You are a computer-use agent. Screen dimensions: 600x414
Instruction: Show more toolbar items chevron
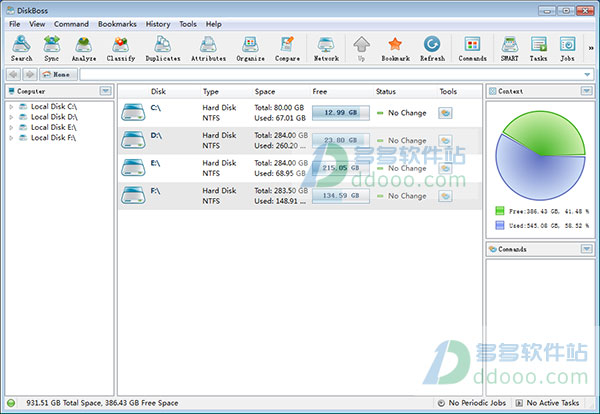pos(591,48)
